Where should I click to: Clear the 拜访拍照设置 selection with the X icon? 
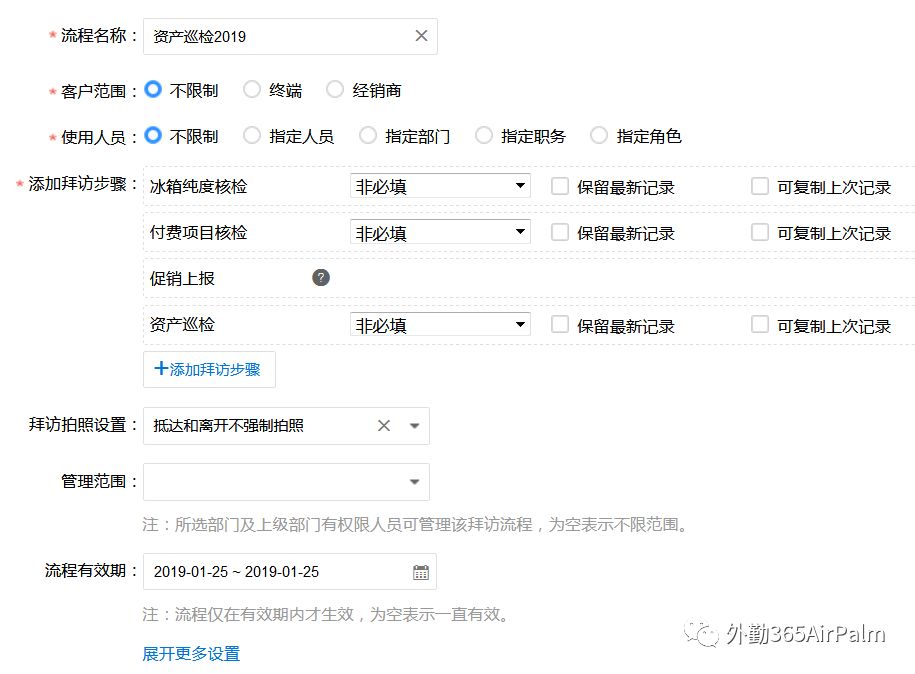[384, 425]
